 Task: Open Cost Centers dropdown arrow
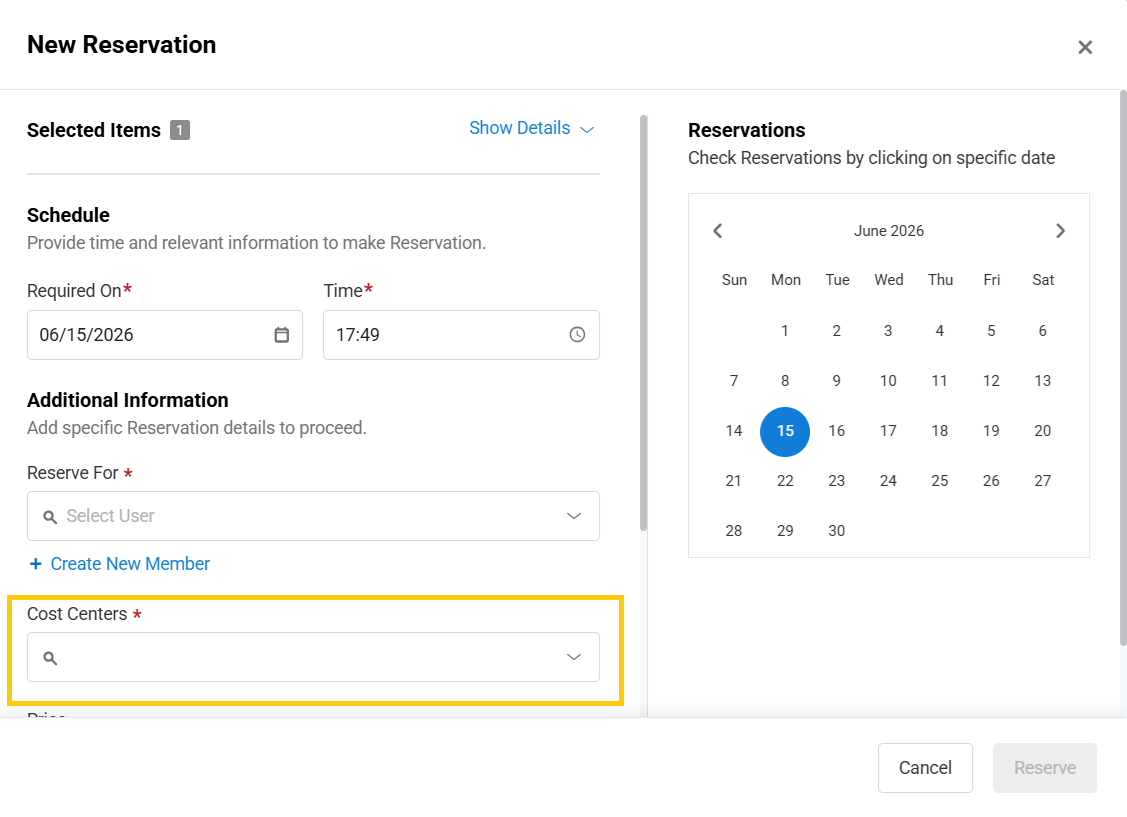pos(574,657)
